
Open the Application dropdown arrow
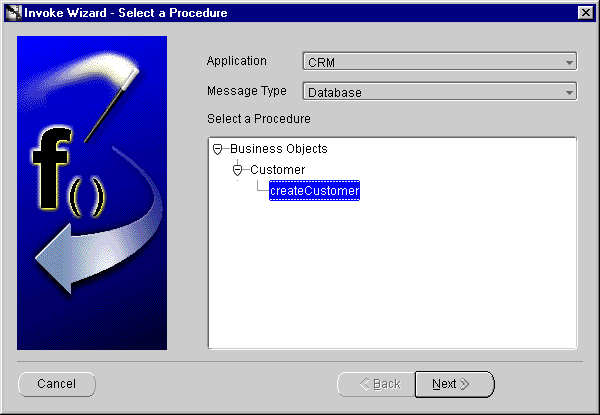pyautogui.click(x=569, y=62)
